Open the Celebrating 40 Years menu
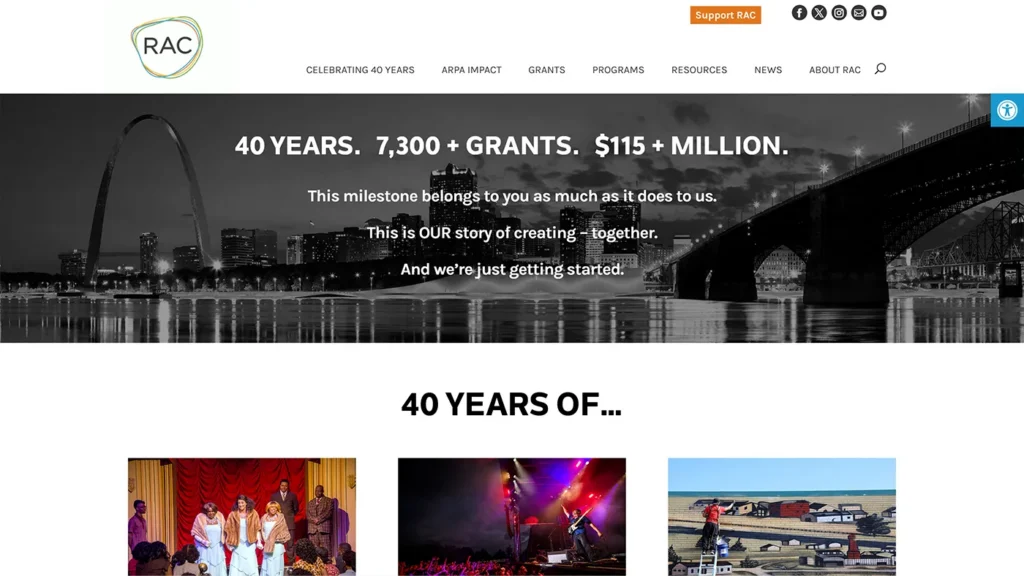Viewport: 1024px width, 576px height. point(360,70)
